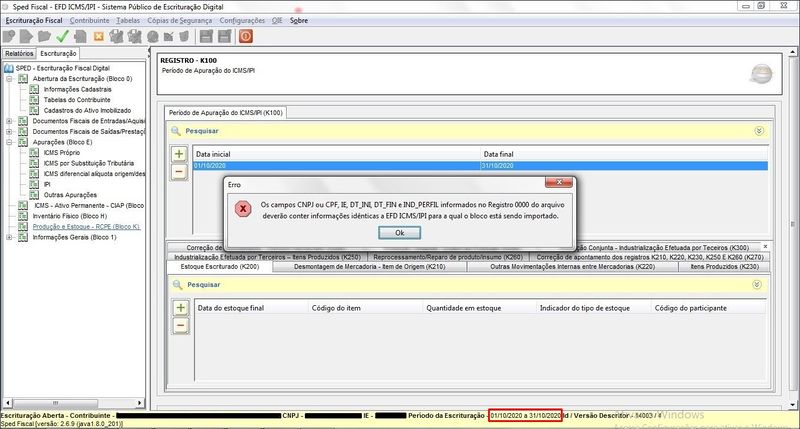Click the gray trash bin toolbar icon
Screen dimensions: 800x429
[184, 36]
